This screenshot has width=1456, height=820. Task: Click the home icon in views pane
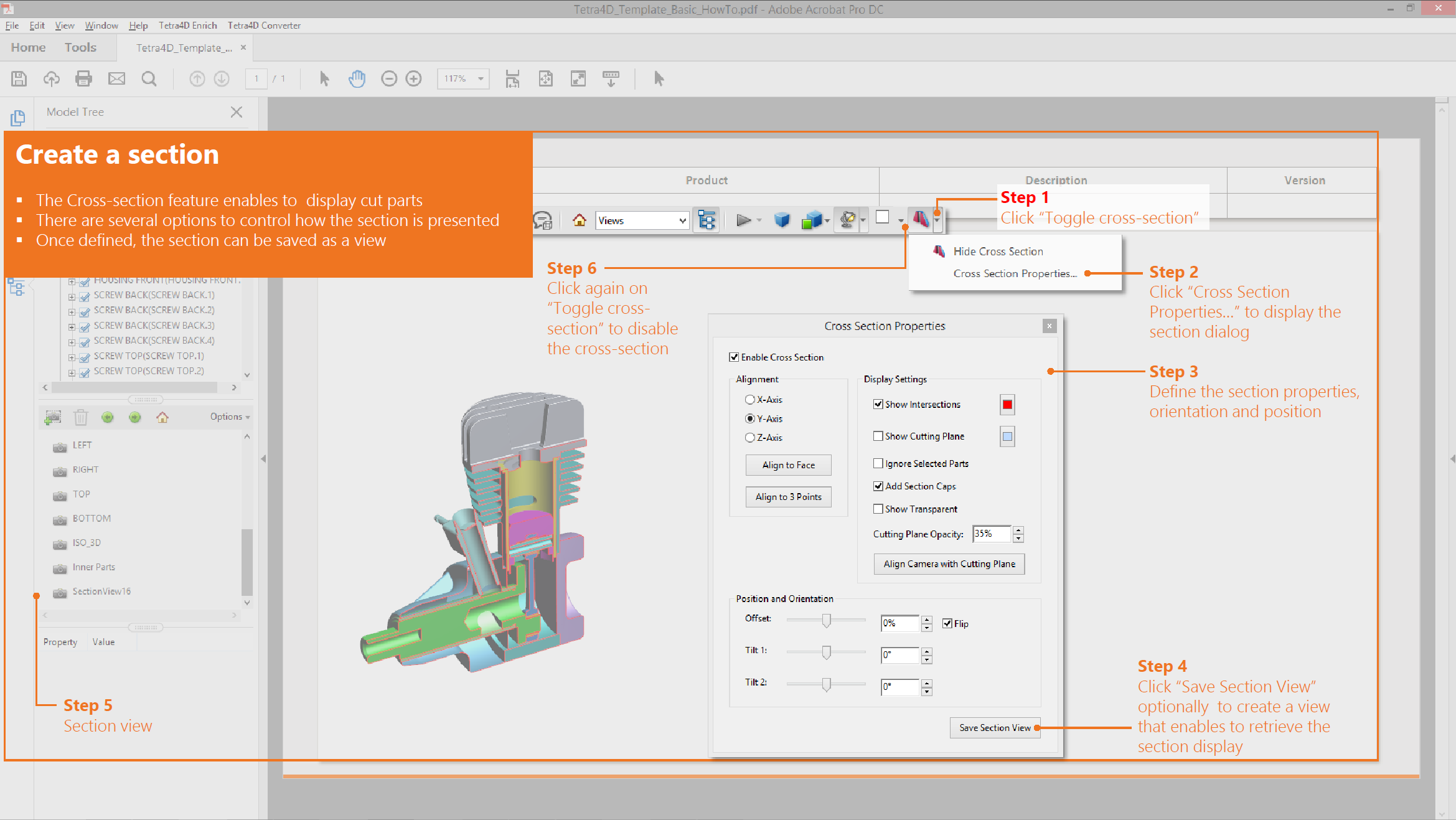(162, 417)
